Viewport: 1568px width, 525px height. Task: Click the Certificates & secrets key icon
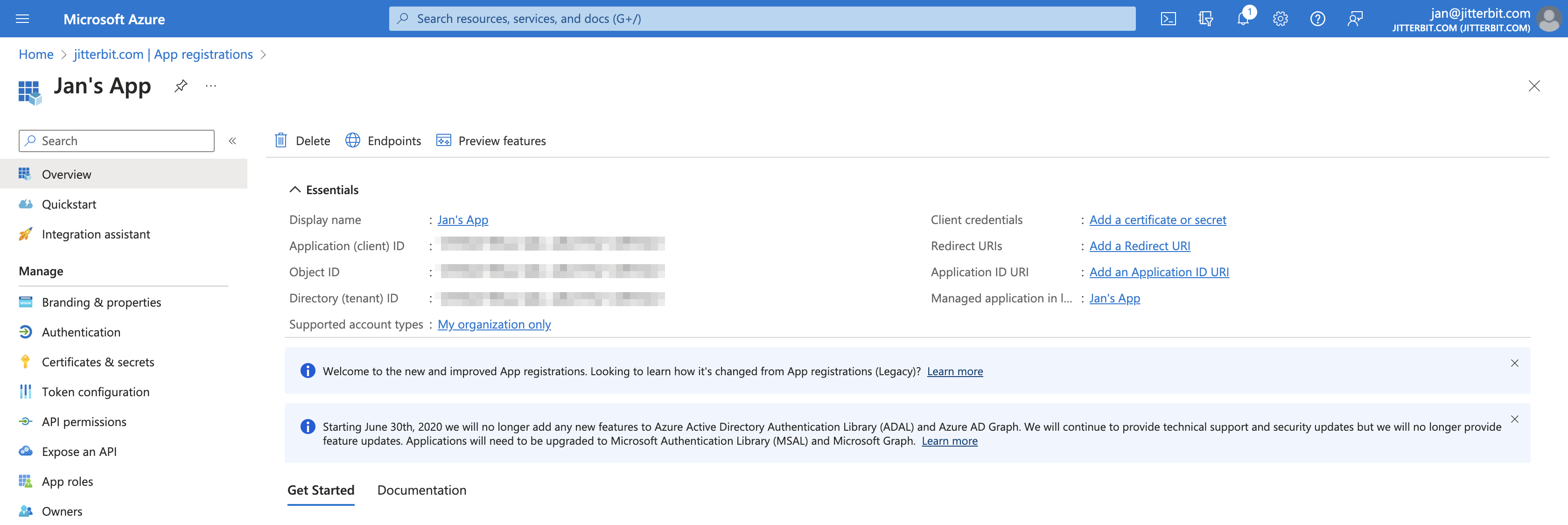pos(25,361)
